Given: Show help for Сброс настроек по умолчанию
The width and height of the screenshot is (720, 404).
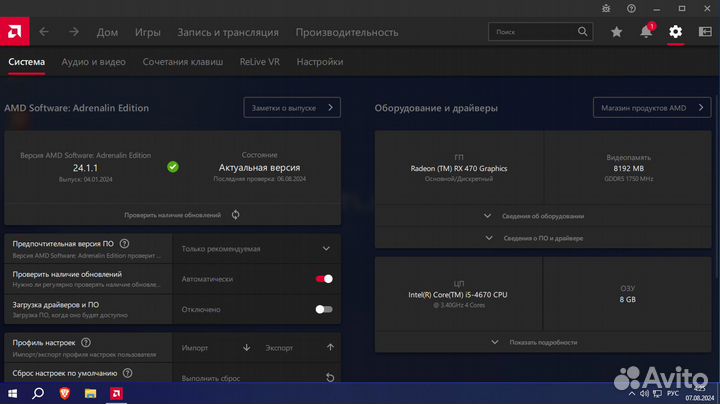Looking at the screenshot, I should (x=128, y=373).
